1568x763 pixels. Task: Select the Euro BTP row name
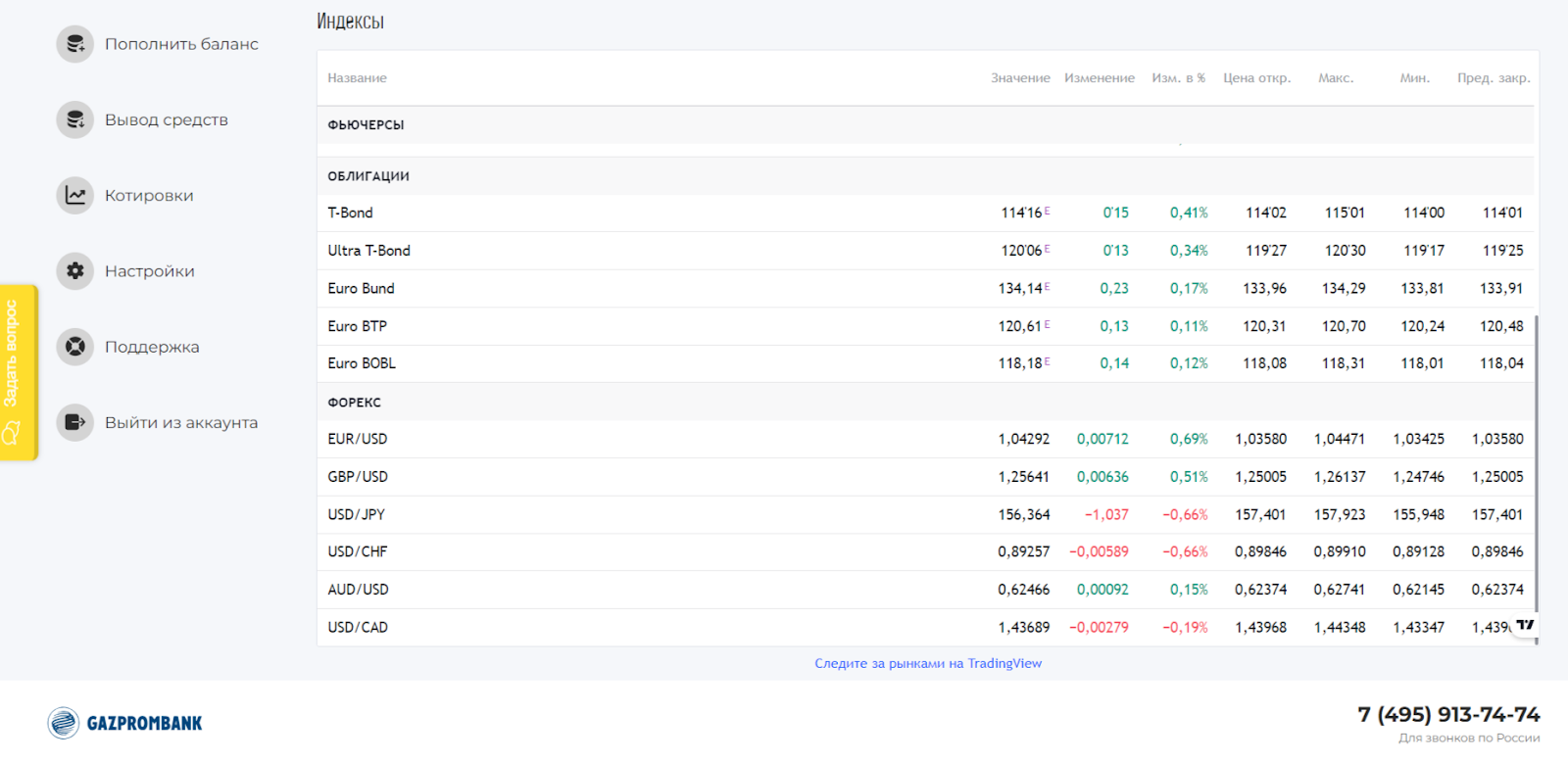pos(357,326)
